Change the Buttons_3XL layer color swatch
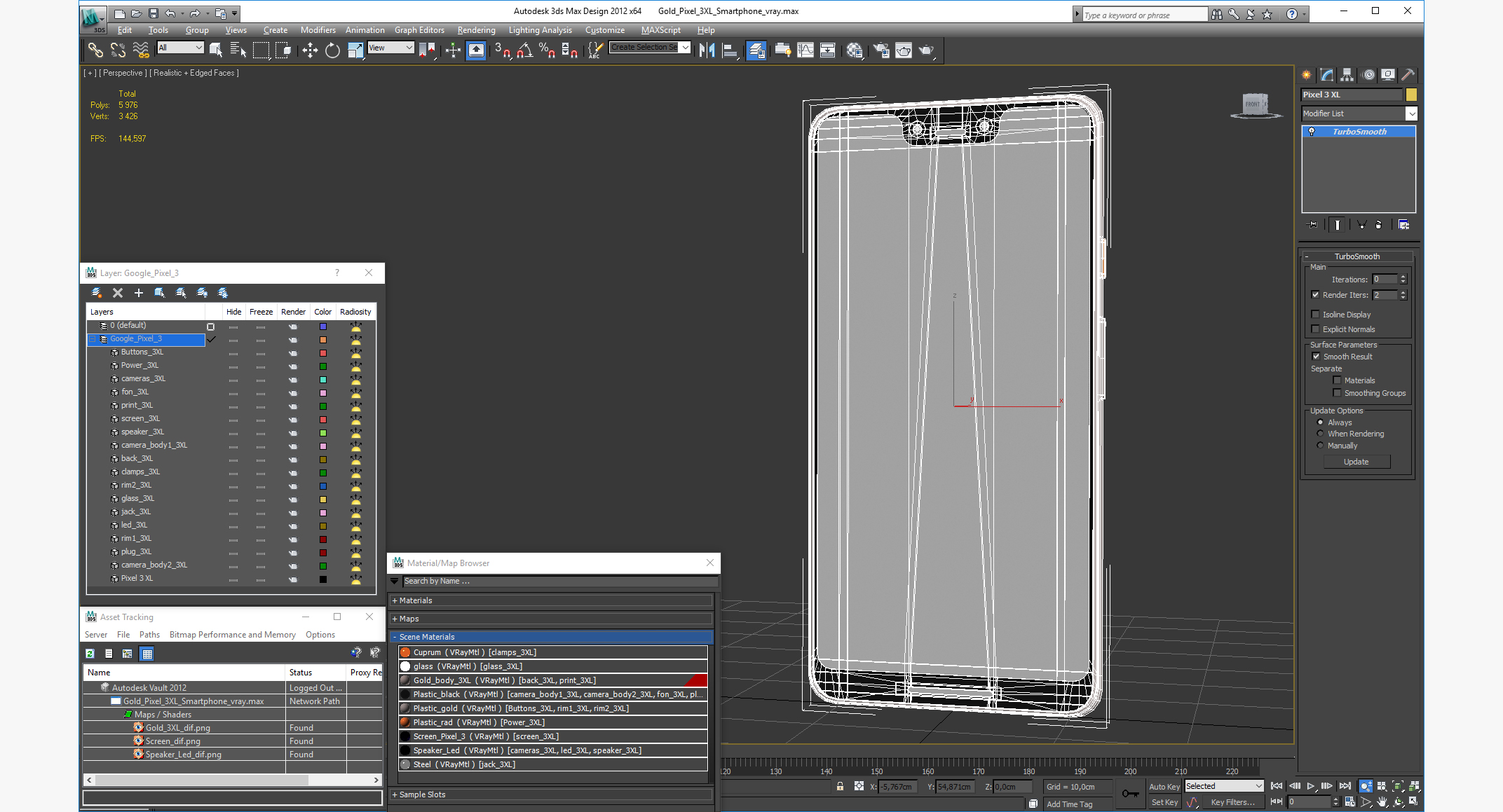This screenshot has height=812, width=1503. pyautogui.click(x=323, y=352)
